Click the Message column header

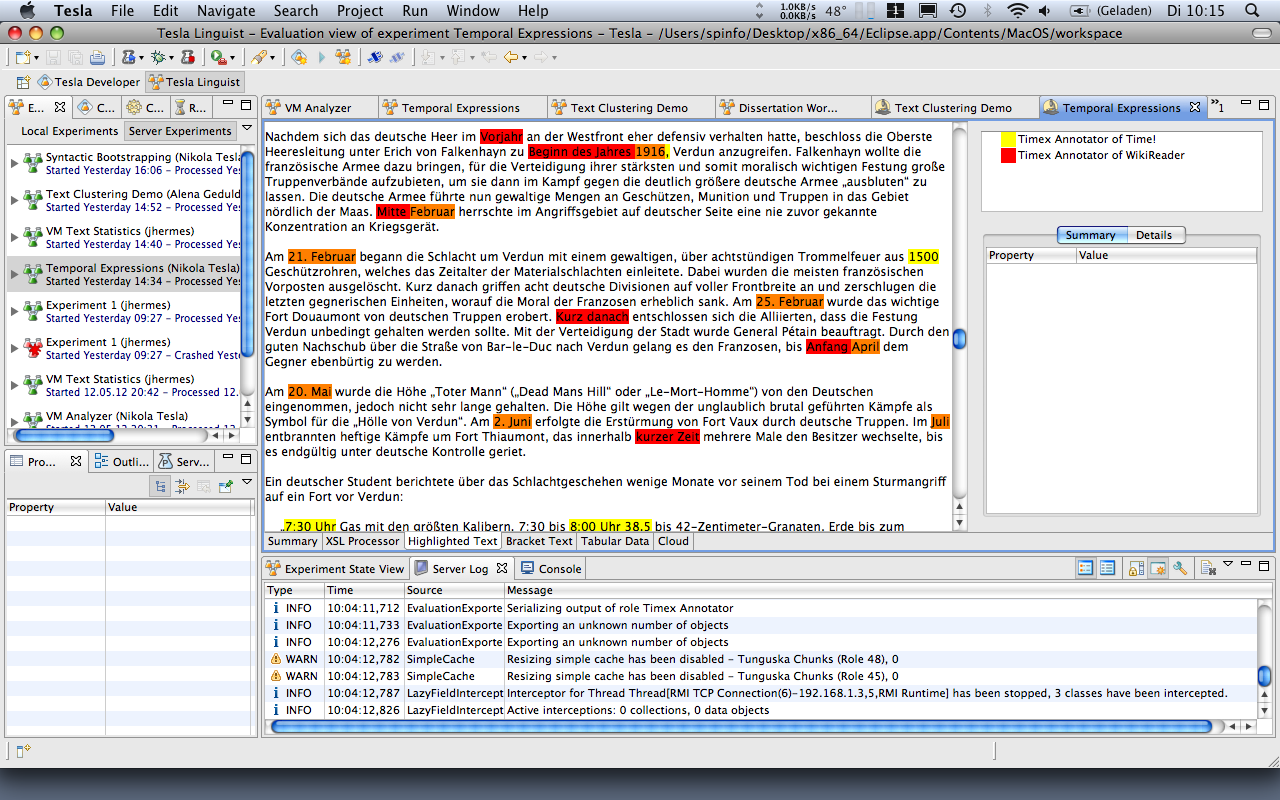point(879,590)
